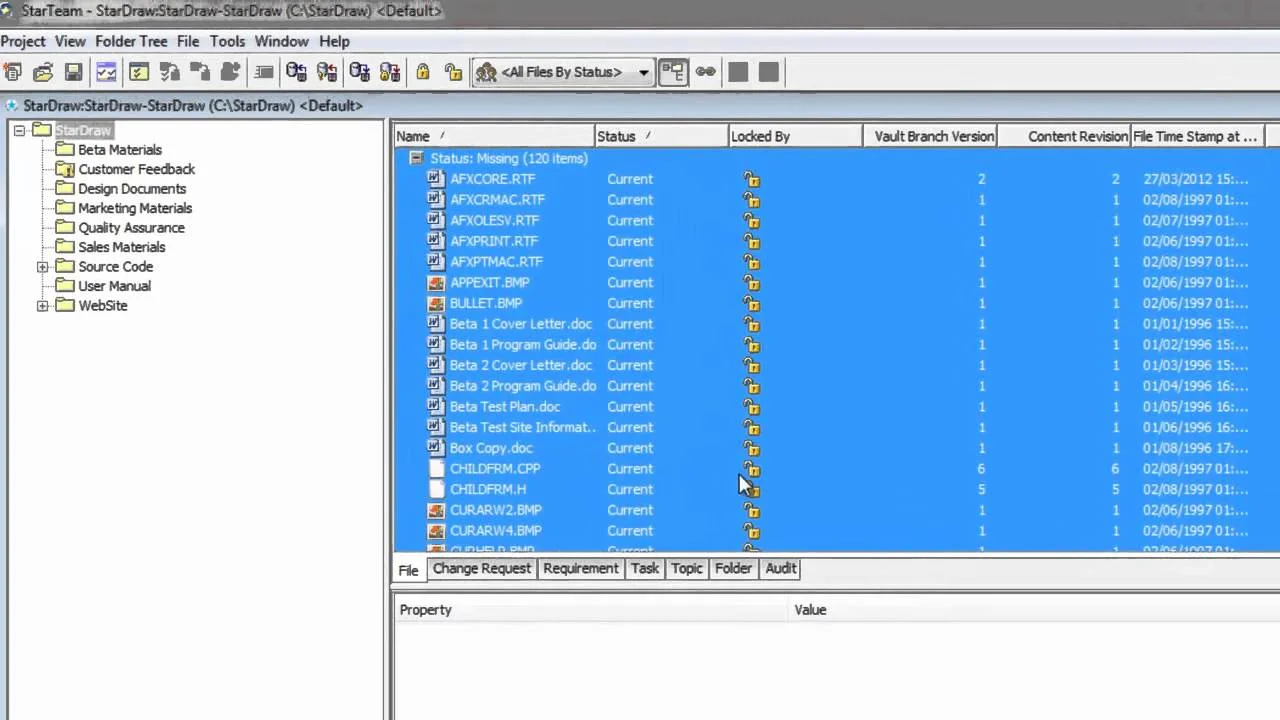Click the link items toolbar icon

pos(705,71)
